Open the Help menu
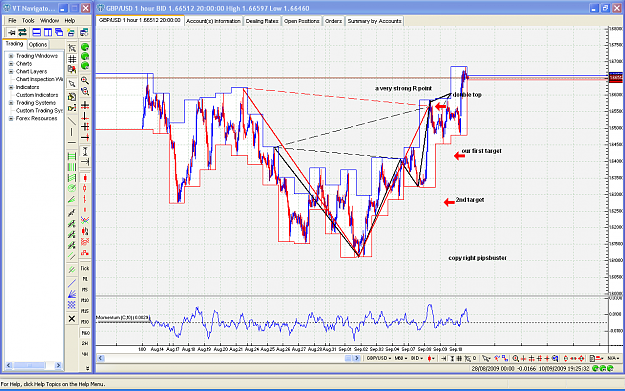 coord(70,20)
